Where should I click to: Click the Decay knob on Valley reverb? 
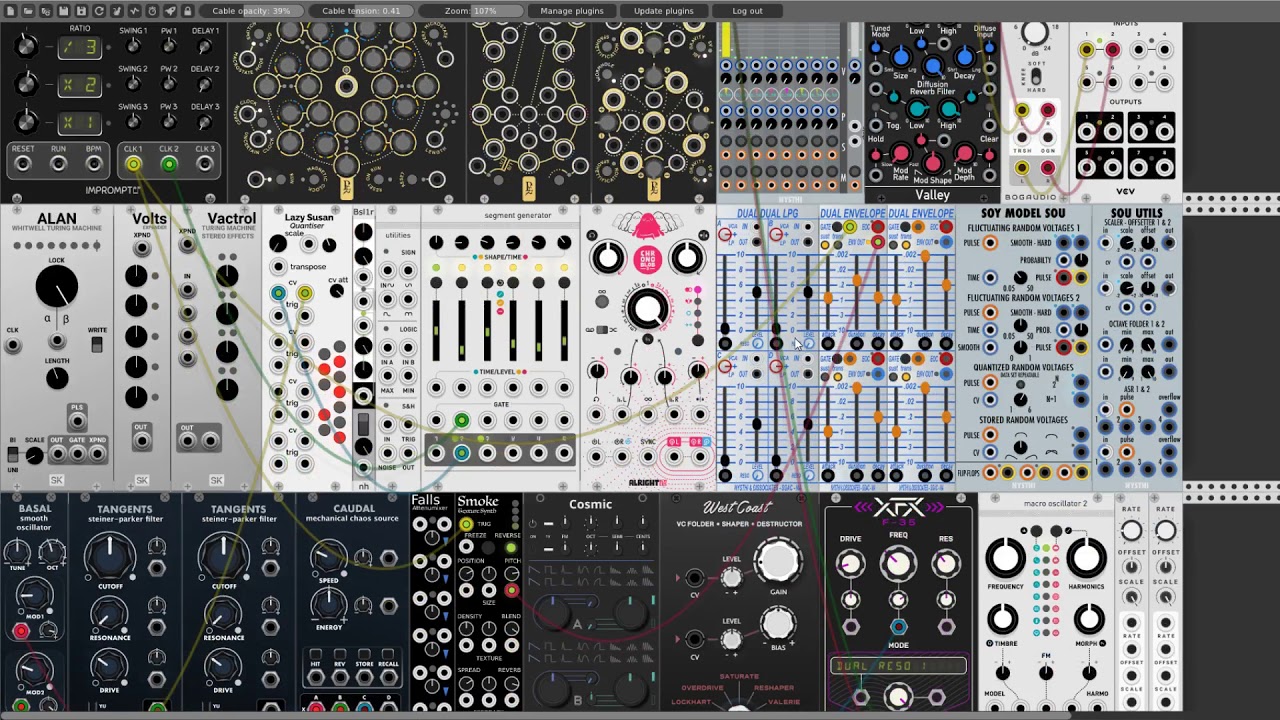tap(965, 58)
